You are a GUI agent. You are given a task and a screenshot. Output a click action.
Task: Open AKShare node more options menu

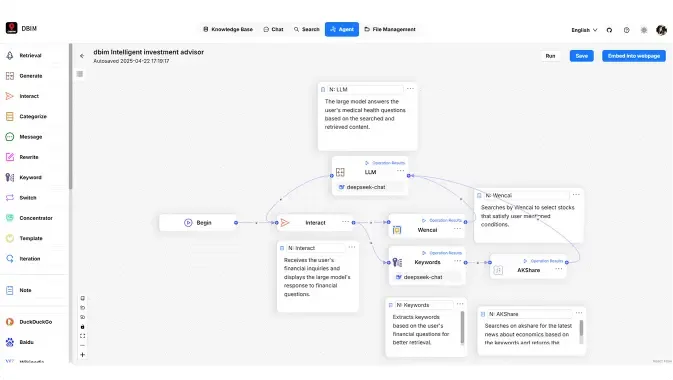(x=558, y=269)
